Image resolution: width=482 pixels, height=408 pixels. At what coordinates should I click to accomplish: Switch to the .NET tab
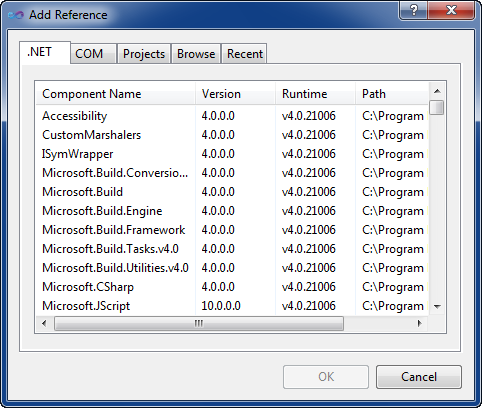pos(45,52)
